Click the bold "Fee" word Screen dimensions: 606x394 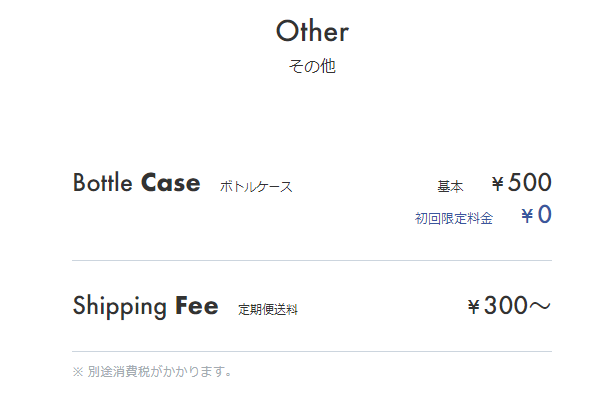click(197, 305)
